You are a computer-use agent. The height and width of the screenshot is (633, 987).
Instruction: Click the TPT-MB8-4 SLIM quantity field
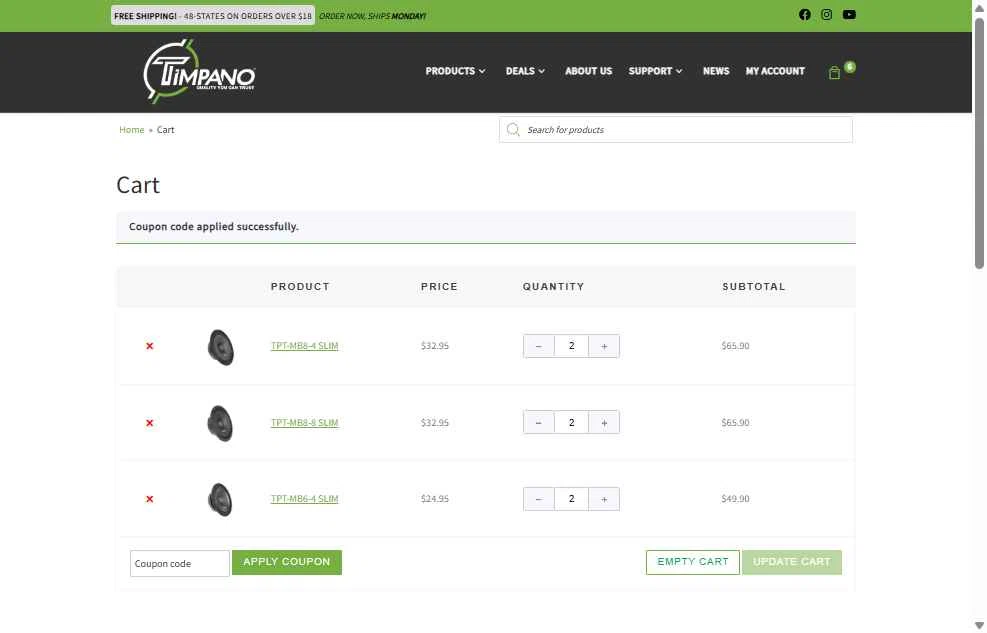point(572,346)
